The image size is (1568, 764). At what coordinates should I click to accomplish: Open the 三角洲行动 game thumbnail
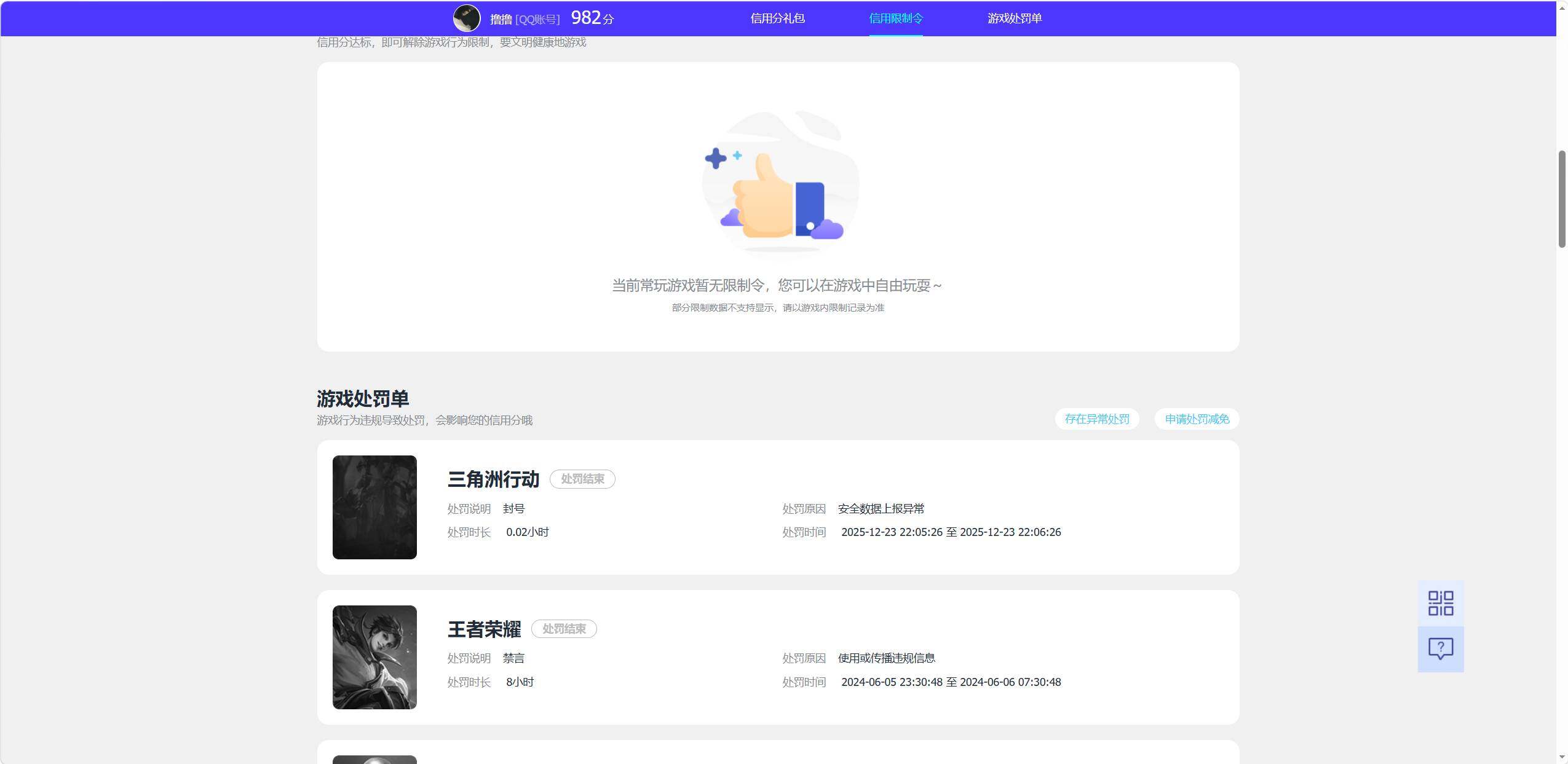374,507
